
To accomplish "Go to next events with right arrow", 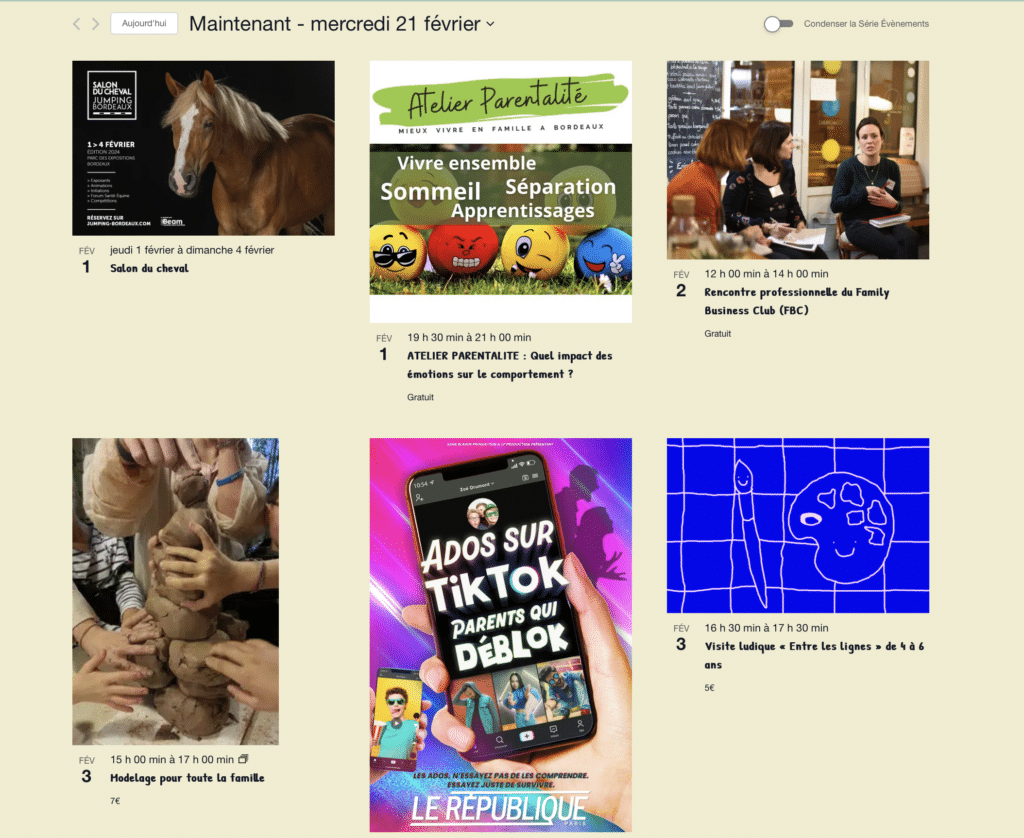I will [95, 24].
